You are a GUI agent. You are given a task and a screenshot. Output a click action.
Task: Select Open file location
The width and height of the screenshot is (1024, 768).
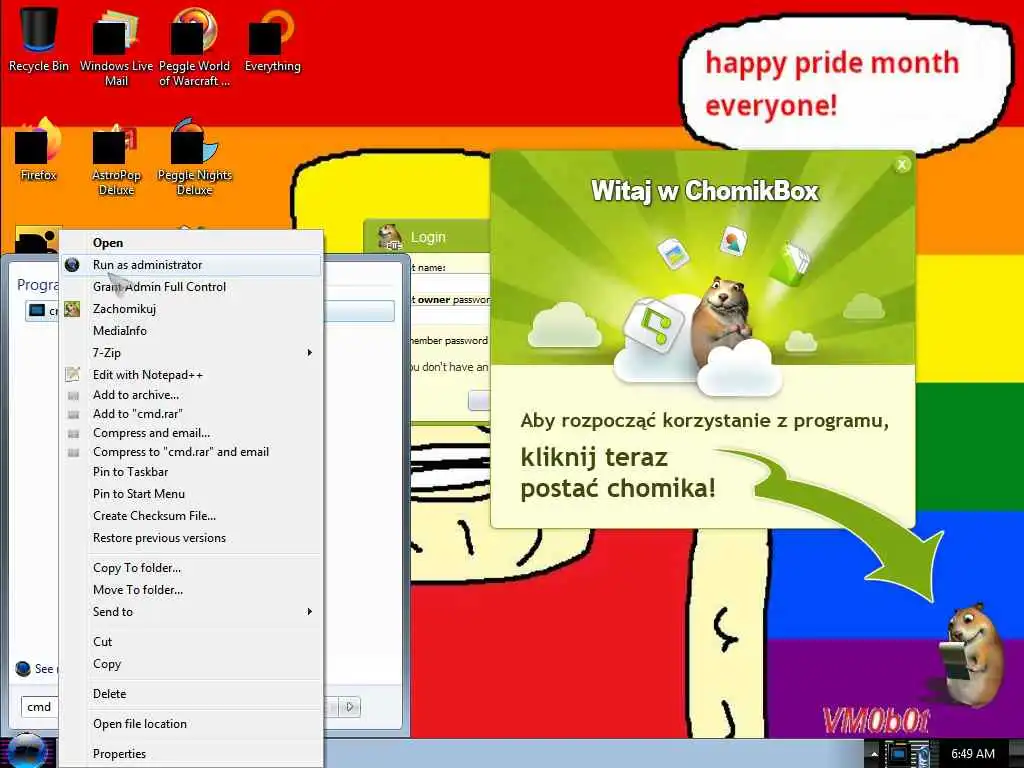191,724
